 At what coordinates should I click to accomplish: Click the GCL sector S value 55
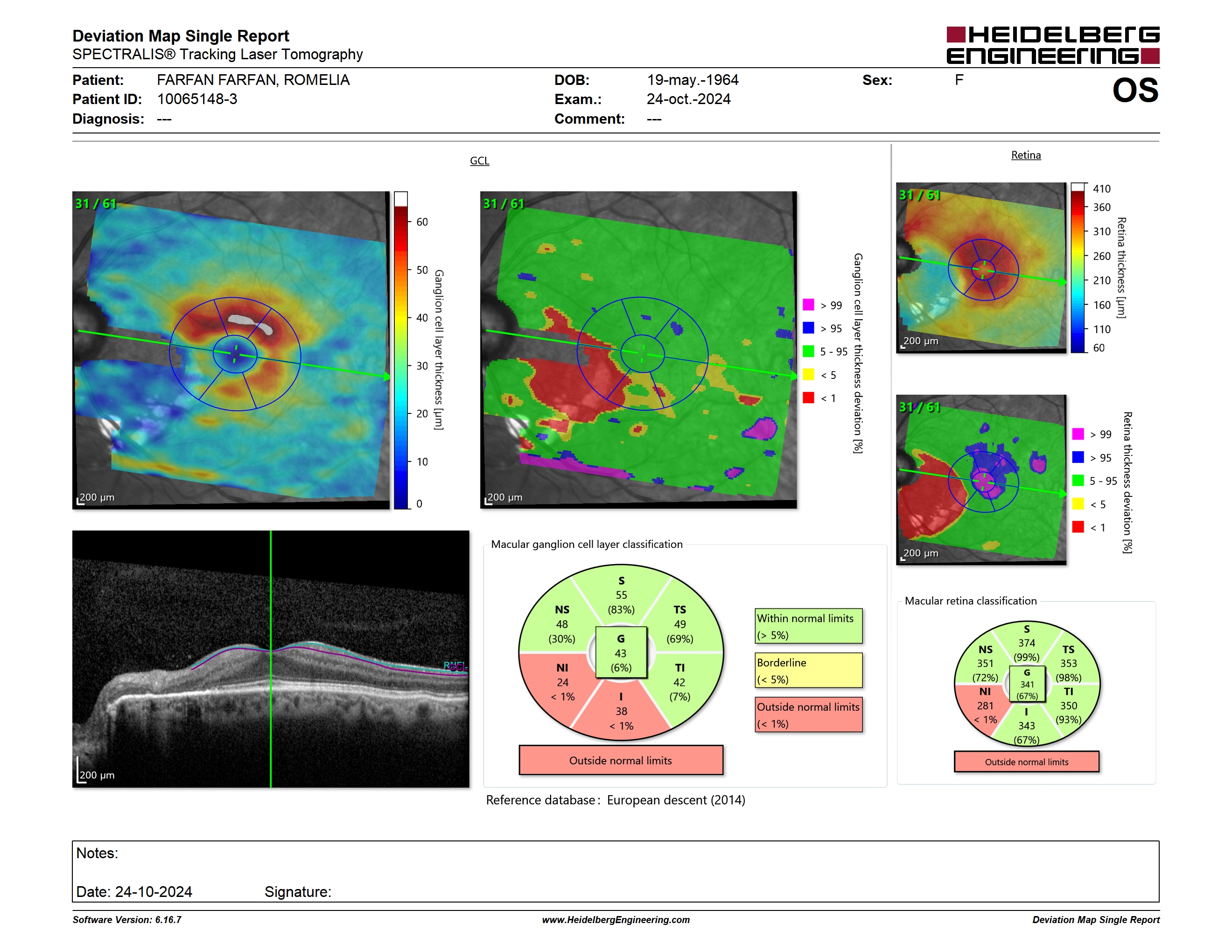(x=621, y=595)
